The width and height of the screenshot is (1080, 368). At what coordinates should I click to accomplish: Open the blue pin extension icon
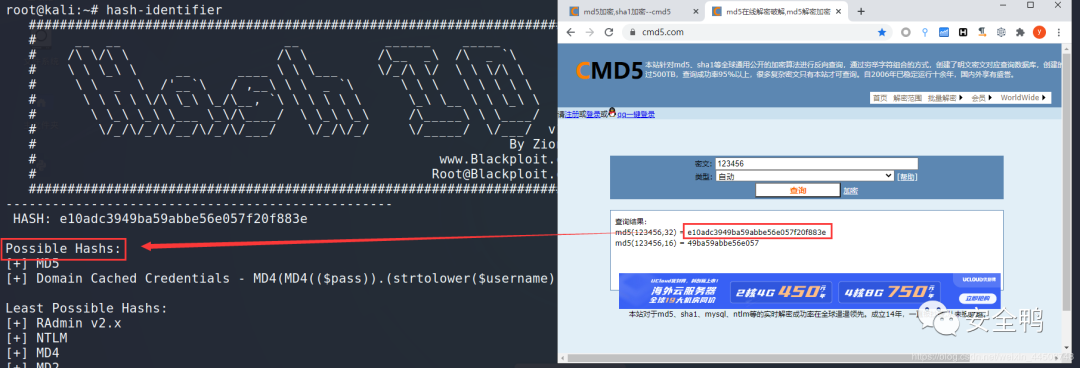pos(925,32)
